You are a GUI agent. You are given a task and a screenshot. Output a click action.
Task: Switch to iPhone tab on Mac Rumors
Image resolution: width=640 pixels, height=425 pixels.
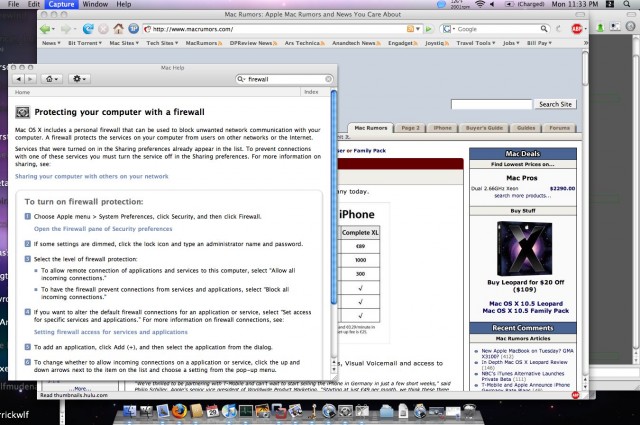point(442,128)
